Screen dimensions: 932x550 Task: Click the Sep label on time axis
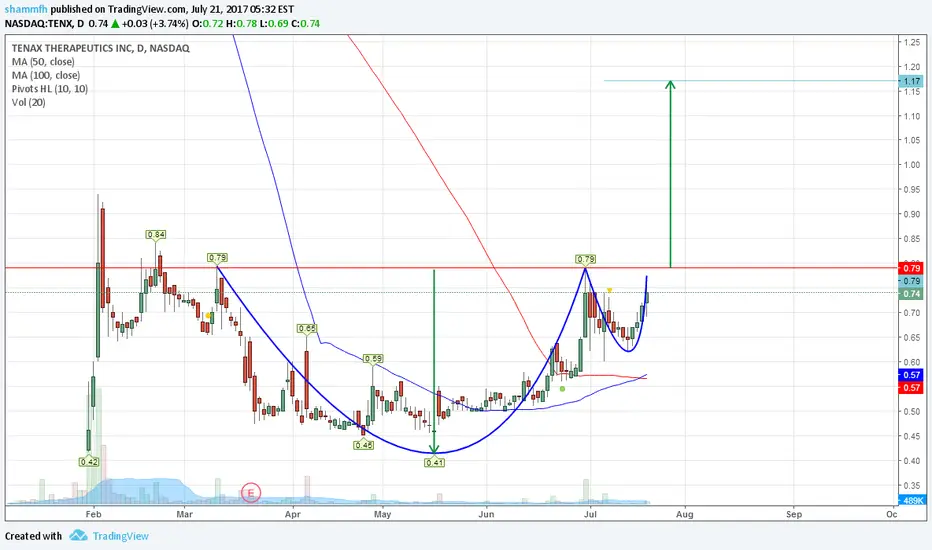pyautogui.click(x=794, y=514)
